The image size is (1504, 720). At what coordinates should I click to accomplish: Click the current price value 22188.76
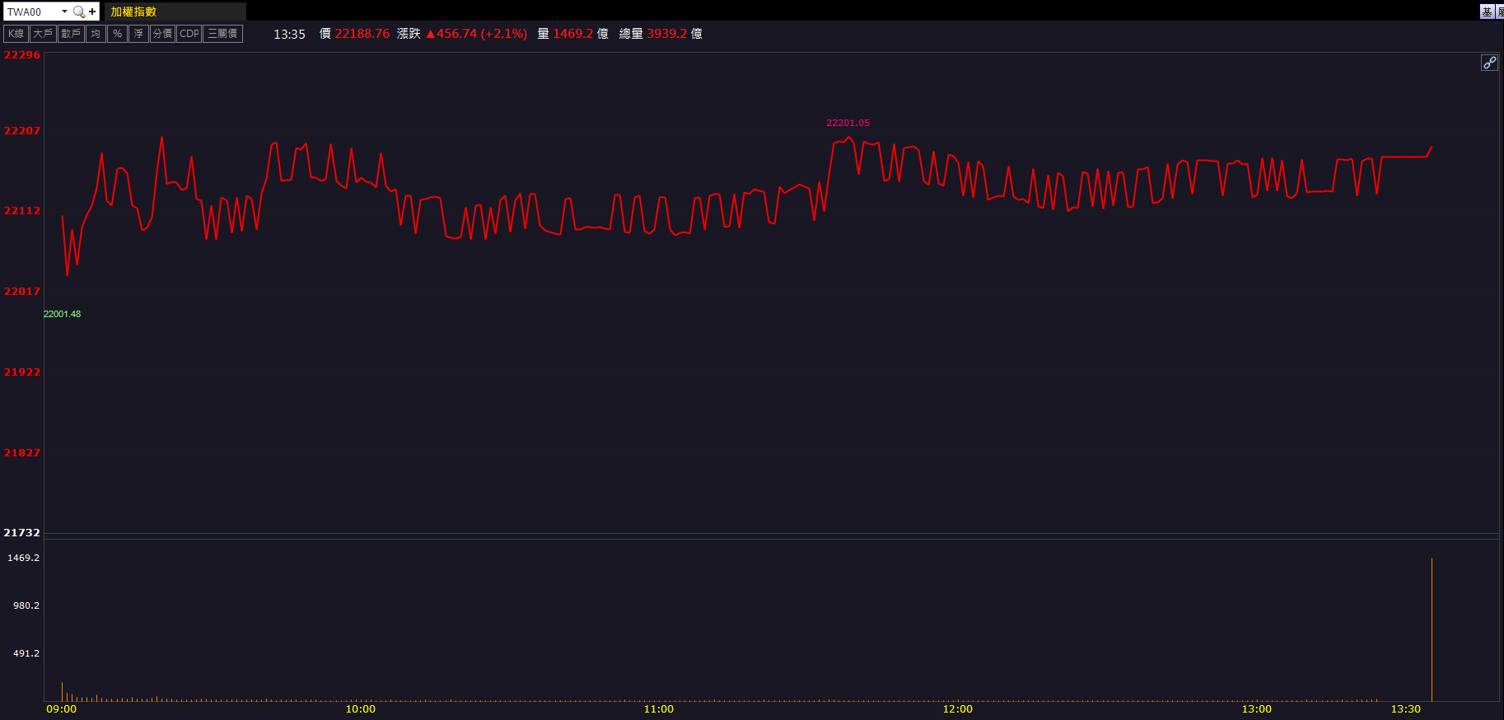(362, 34)
